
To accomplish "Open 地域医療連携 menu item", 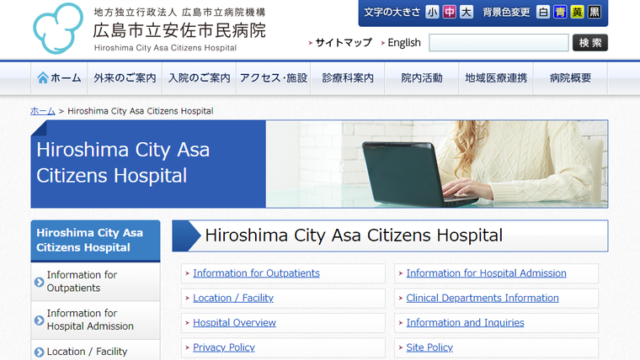I will click(x=496, y=78).
